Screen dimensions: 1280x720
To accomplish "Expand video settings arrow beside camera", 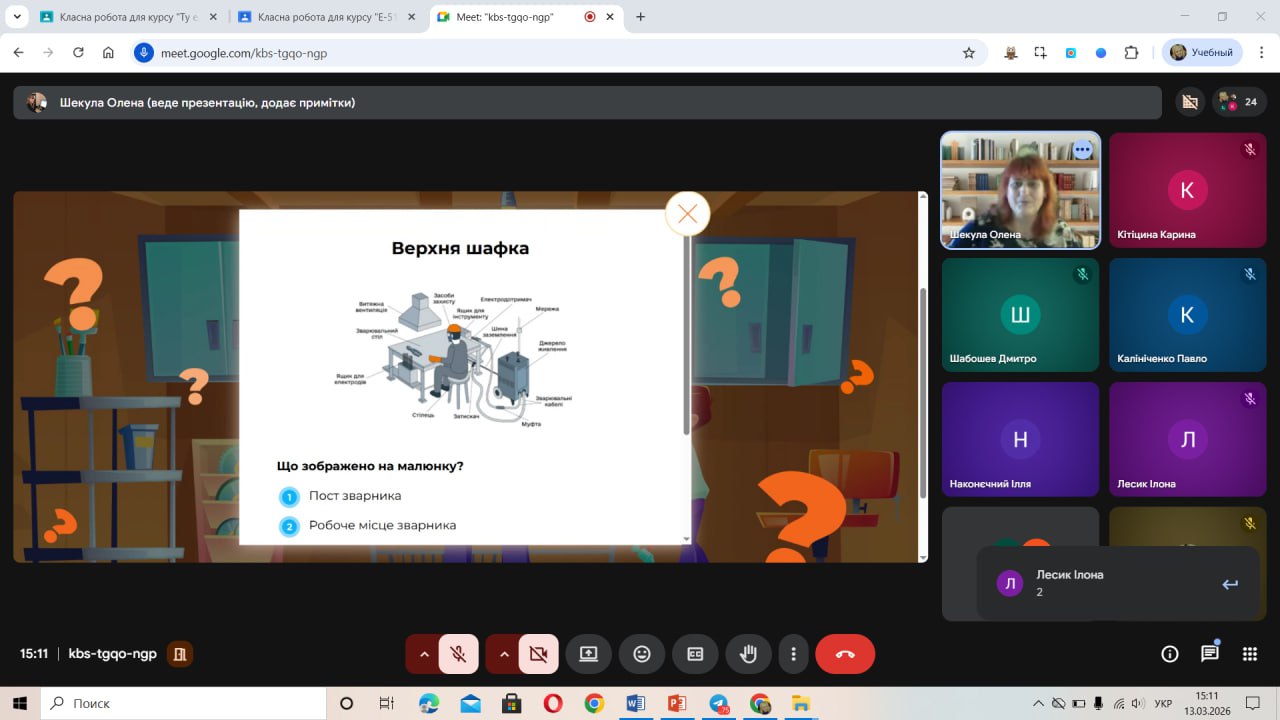I will 504,654.
